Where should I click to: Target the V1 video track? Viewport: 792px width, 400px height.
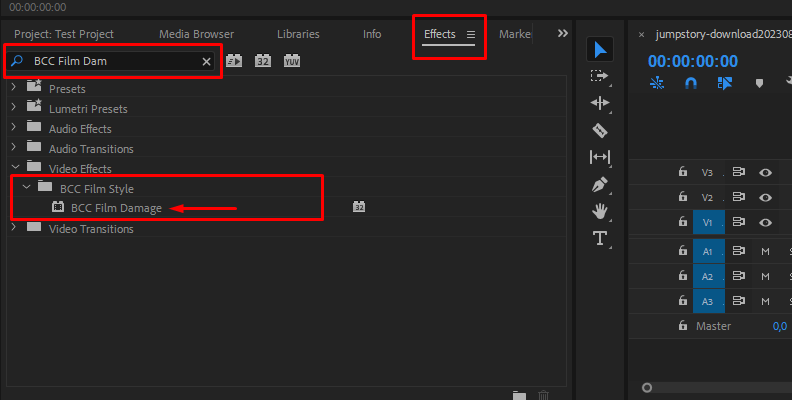tap(709, 222)
